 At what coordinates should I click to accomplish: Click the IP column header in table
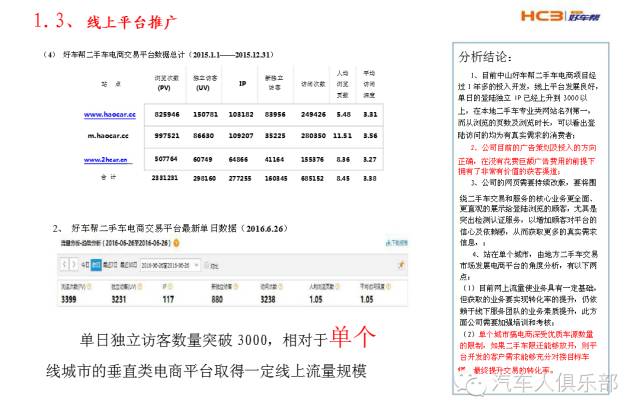coord(242,83)
